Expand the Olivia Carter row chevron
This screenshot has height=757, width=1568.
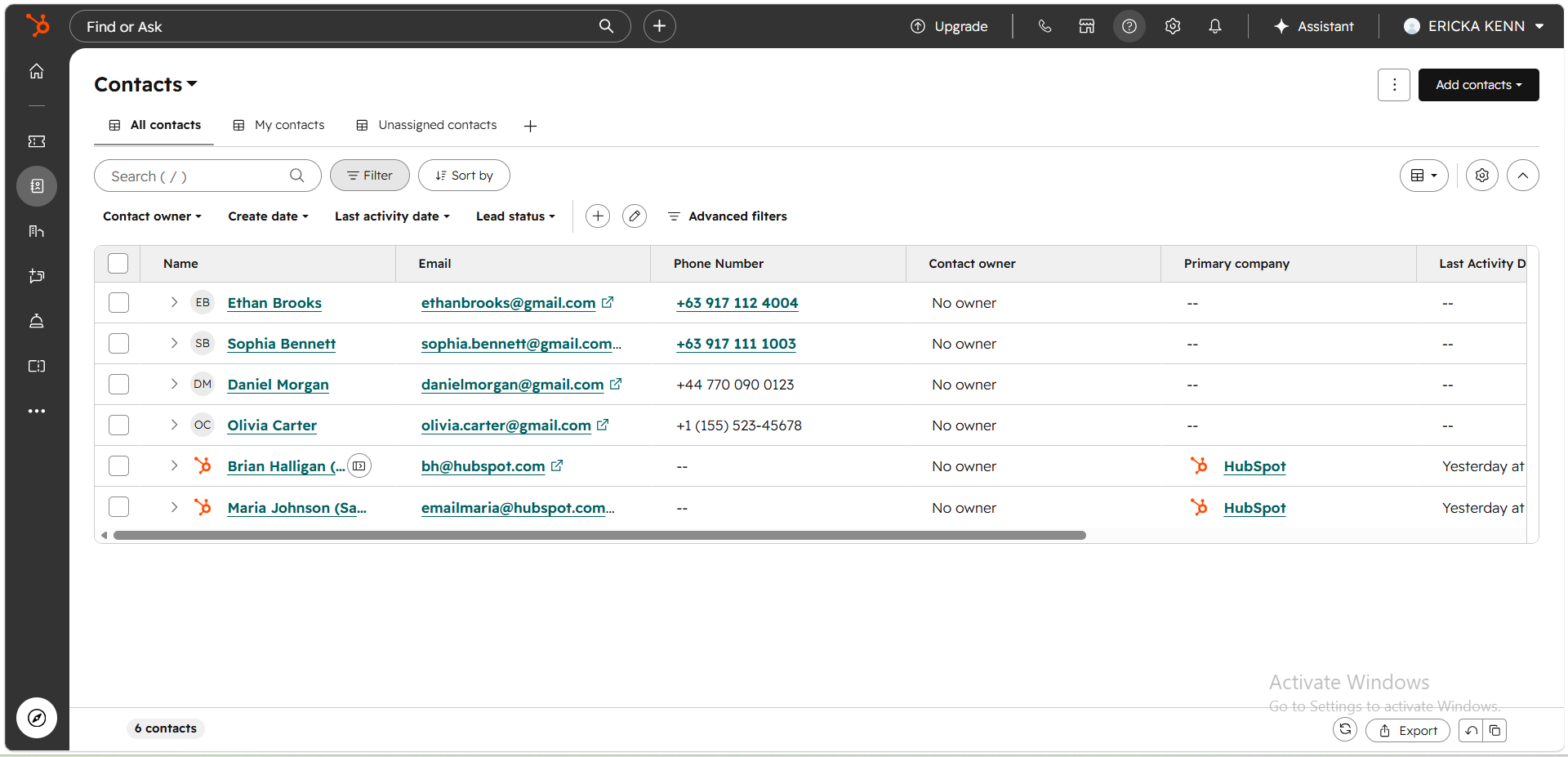click(174, 425)
